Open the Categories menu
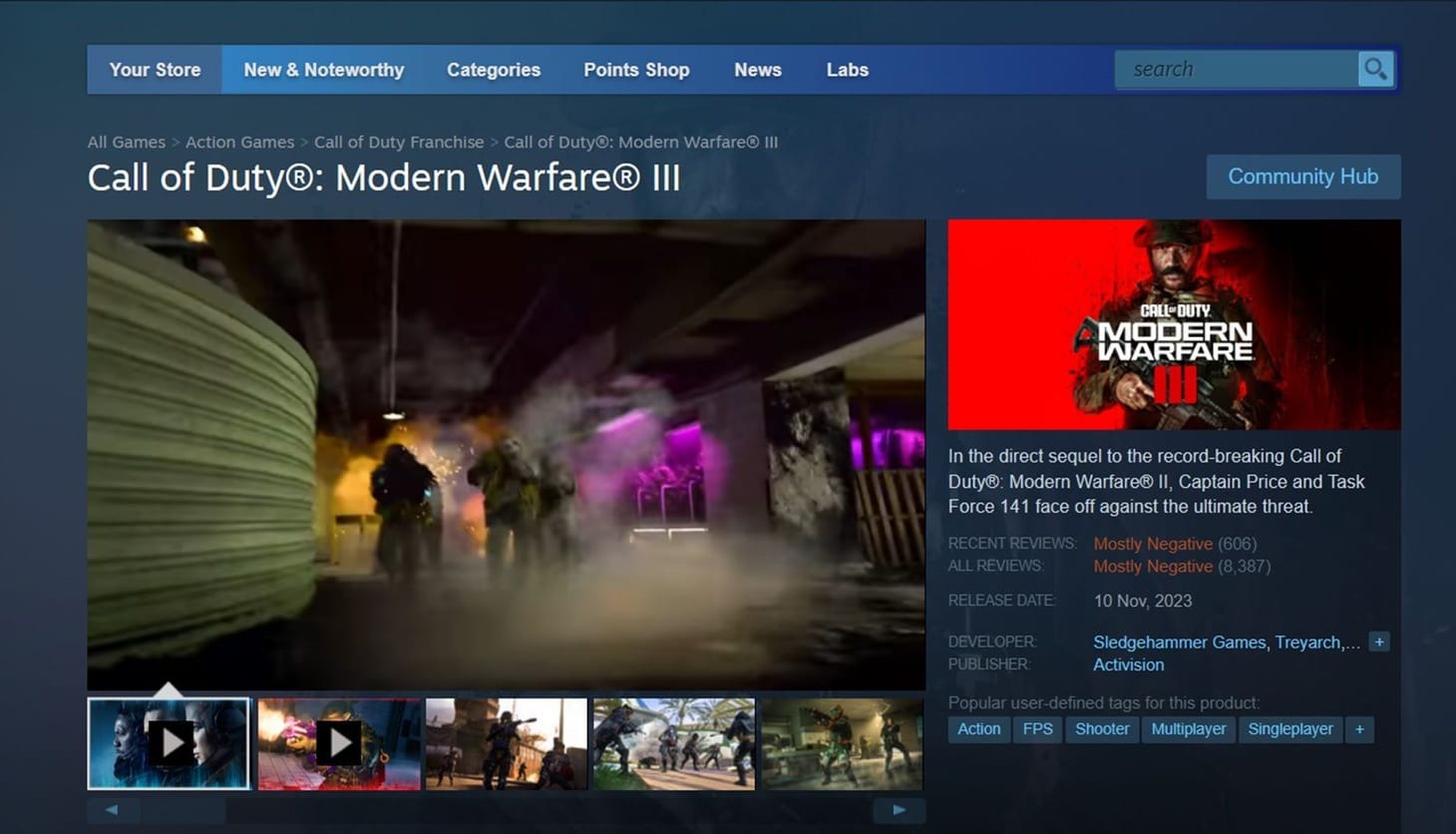This screenshot has height=834, width=1456. 493,70
